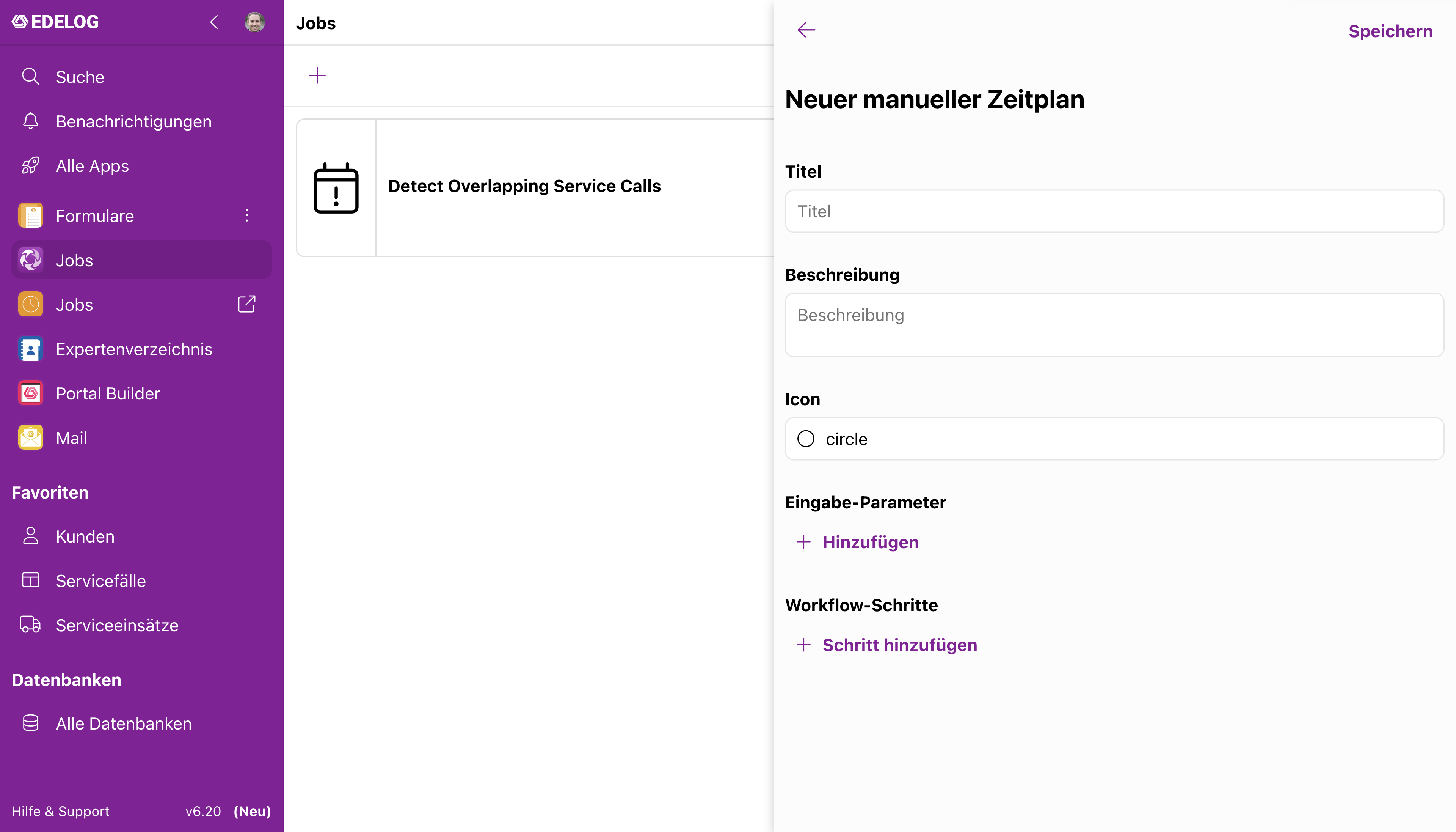The image size is (1456, 832).
Task: Click the purple Jobs app icon
Action: tap(30, 260)
